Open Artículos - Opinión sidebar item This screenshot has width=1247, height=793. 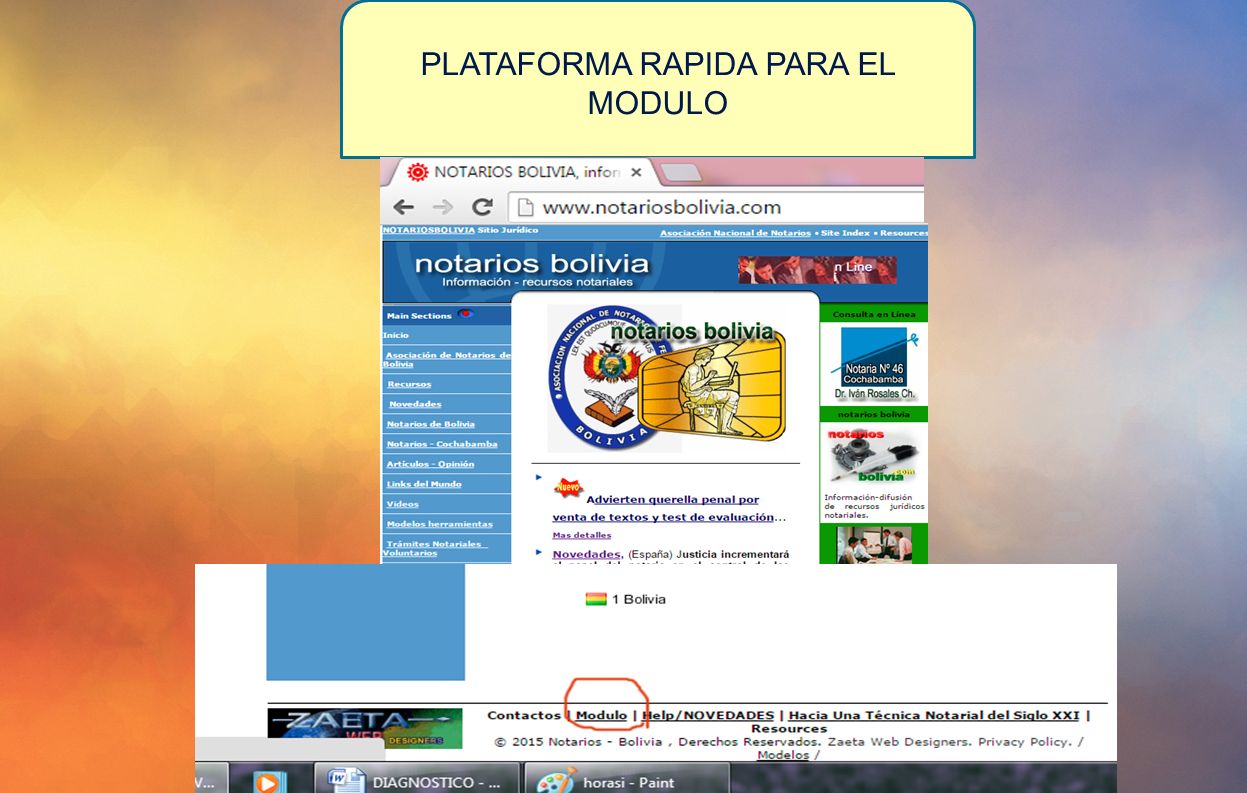coord(430,464)
